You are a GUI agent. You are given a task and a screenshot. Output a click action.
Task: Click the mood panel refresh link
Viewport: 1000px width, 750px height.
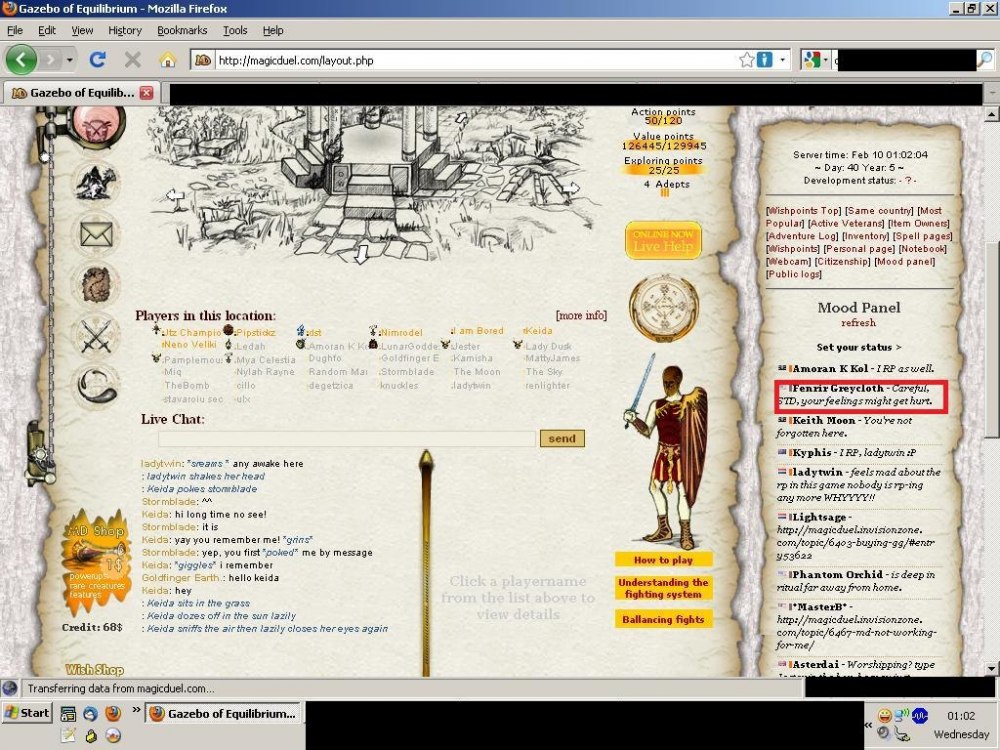[858, 323]
